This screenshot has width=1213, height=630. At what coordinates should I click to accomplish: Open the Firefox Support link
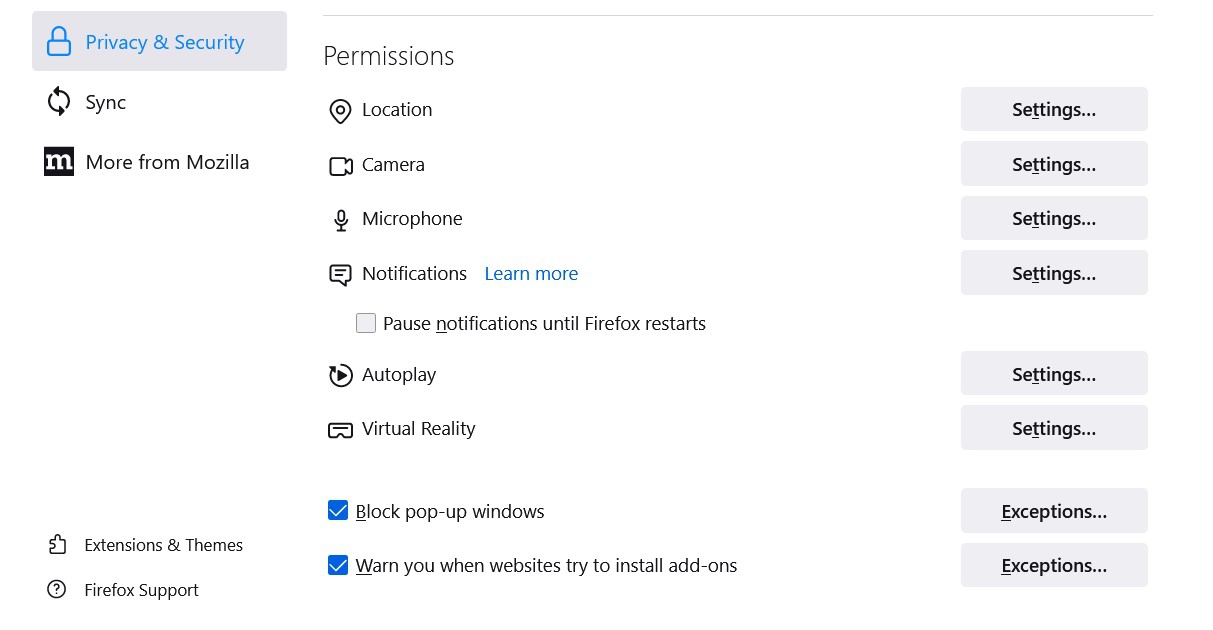141,590
